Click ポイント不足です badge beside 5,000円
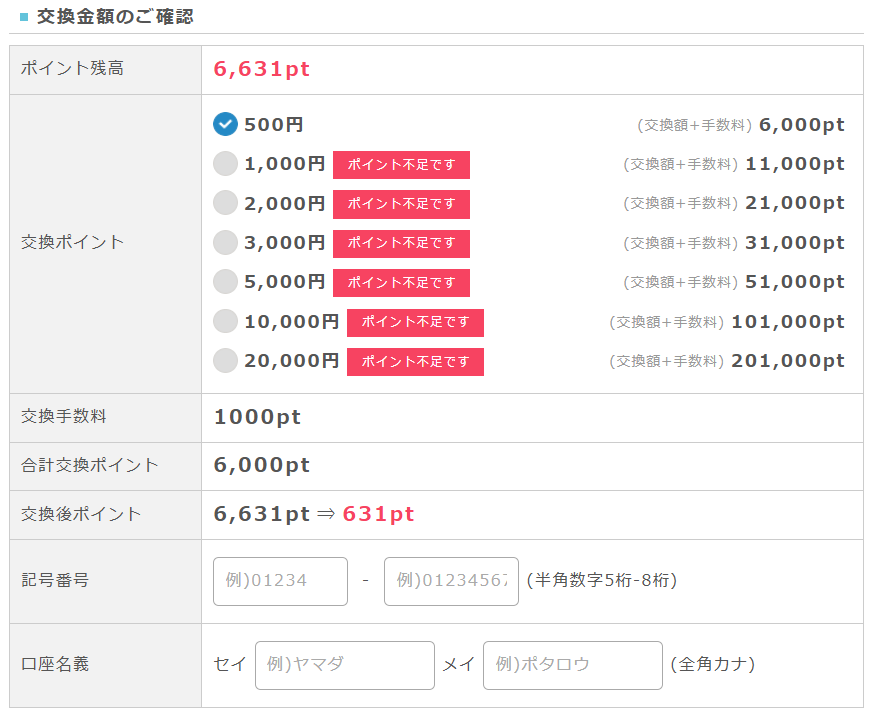The width and height of the screenshot is (874, 718). pyautogui.click(x=401, y=283)
